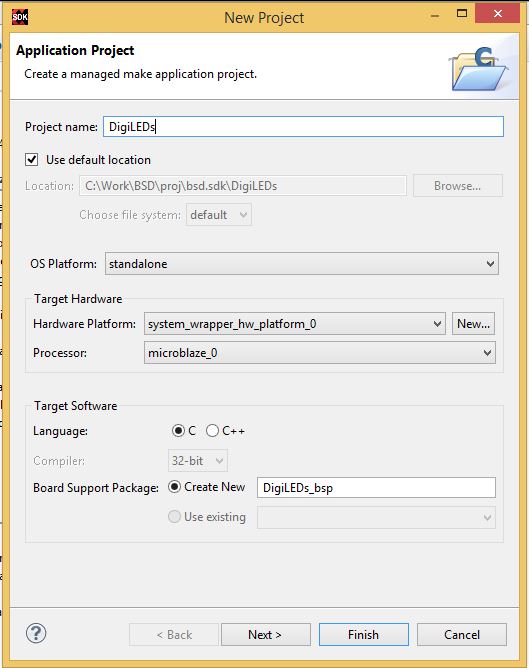Click the Next > button
The image size is (529, 668).
click(265, 635)
